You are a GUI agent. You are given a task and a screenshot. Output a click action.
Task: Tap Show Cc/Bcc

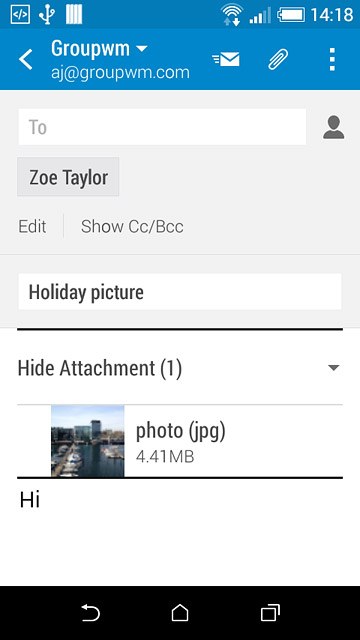132,226
